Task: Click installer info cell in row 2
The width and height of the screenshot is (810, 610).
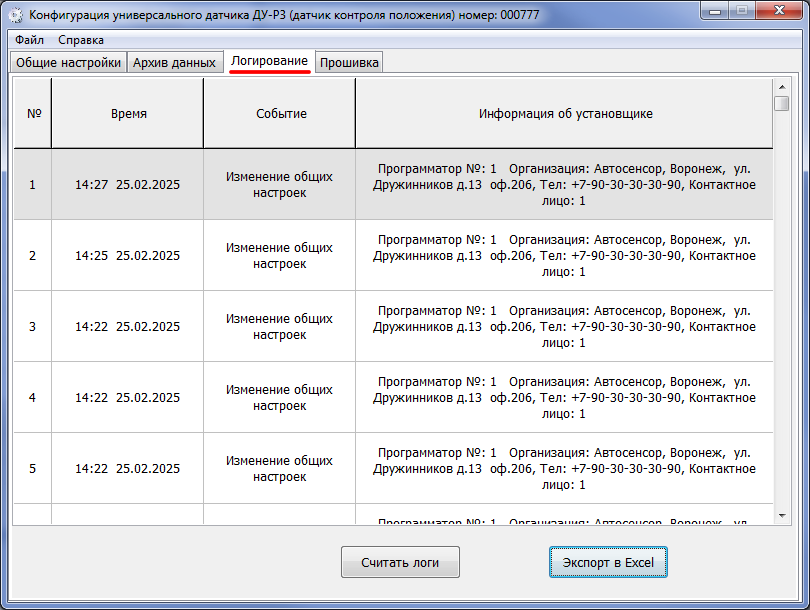Action: 565,255
